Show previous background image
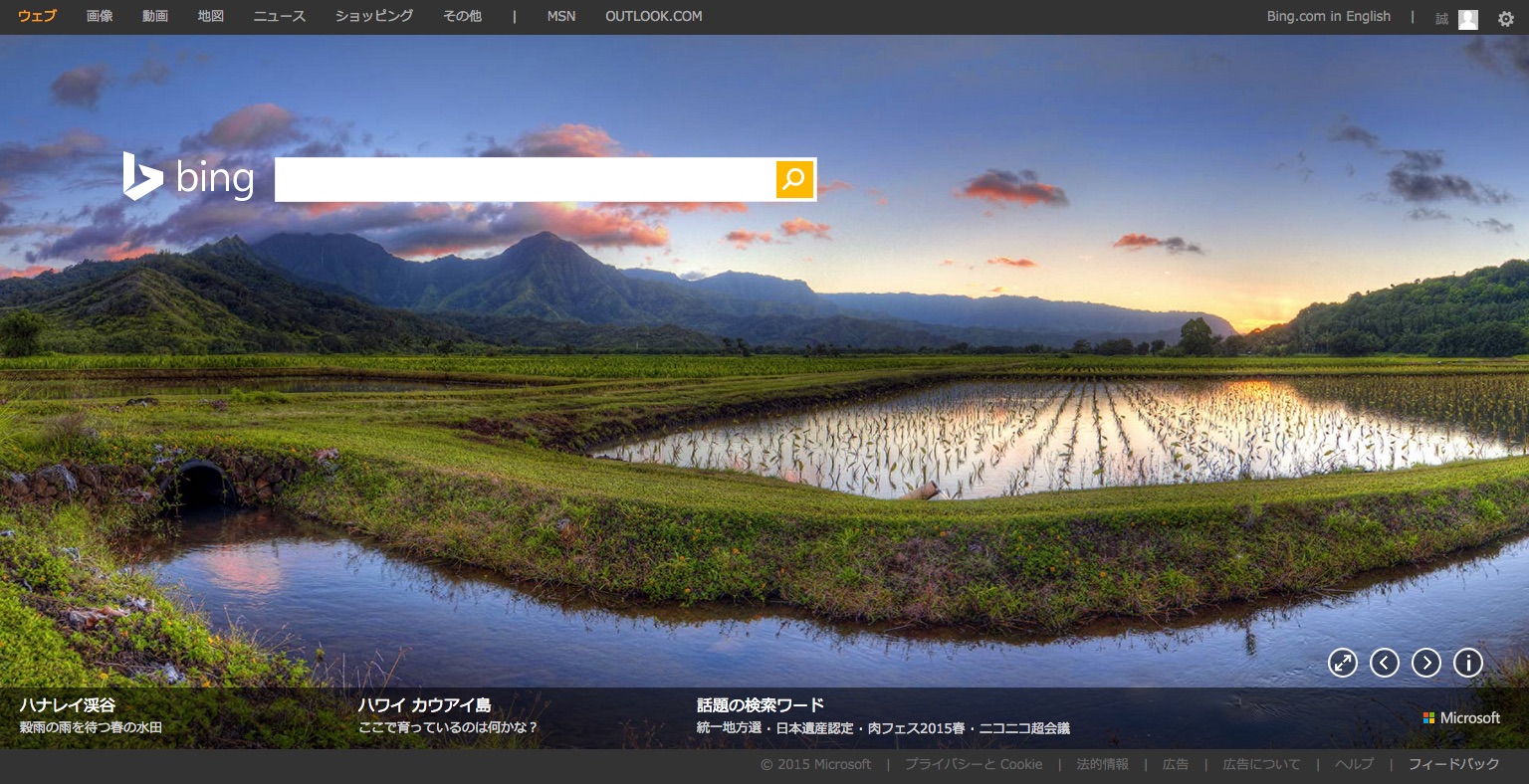1529x784 pixels. point(1385,663)
